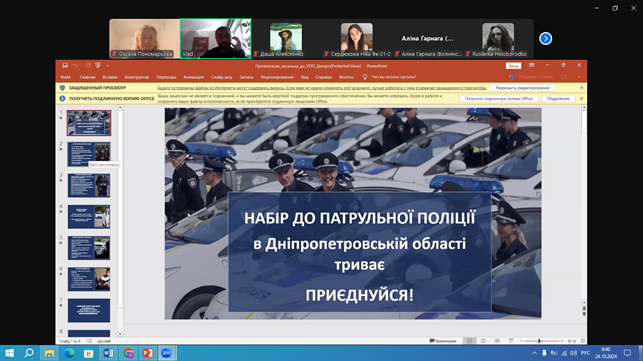The width and height of the screenshot is (643, 361).
Task: Click Разрешить редактирование button
Action: 522,88
